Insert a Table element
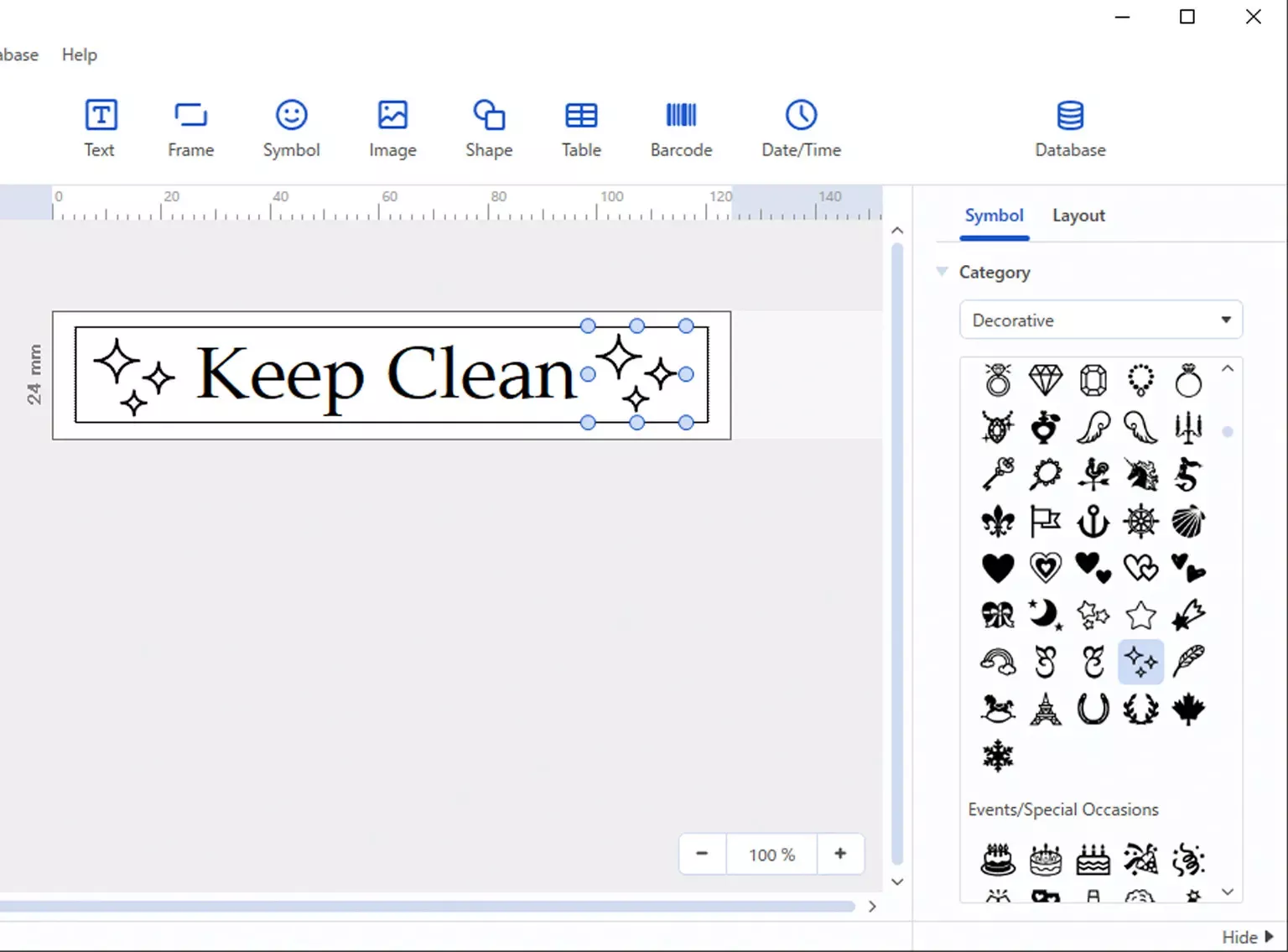This screenshot has width=1288, height=952. [580, 127]
